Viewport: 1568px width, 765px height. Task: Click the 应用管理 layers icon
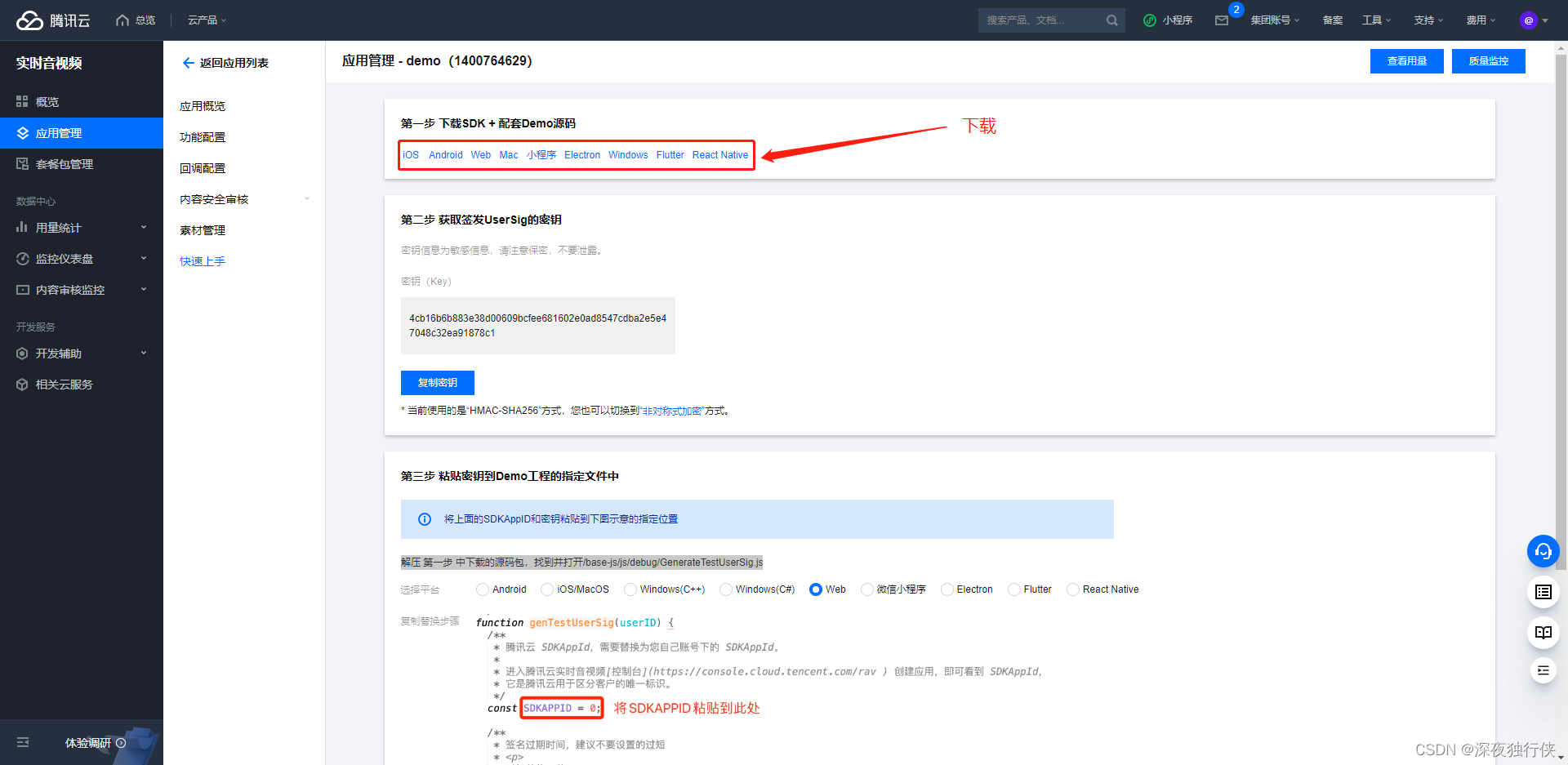[22, 133]
